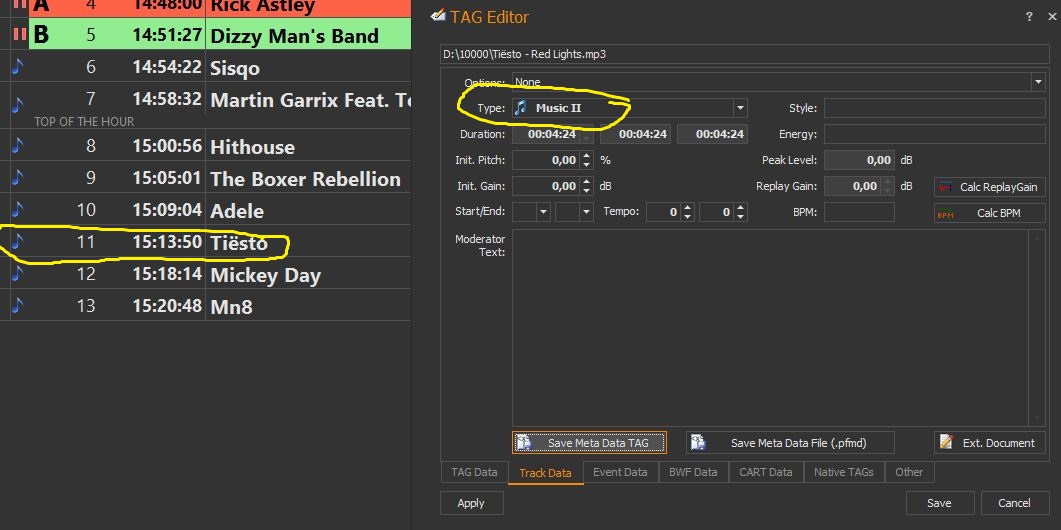Switch to the TAG Data tab

pyautogui.click(x=474, y=472)
